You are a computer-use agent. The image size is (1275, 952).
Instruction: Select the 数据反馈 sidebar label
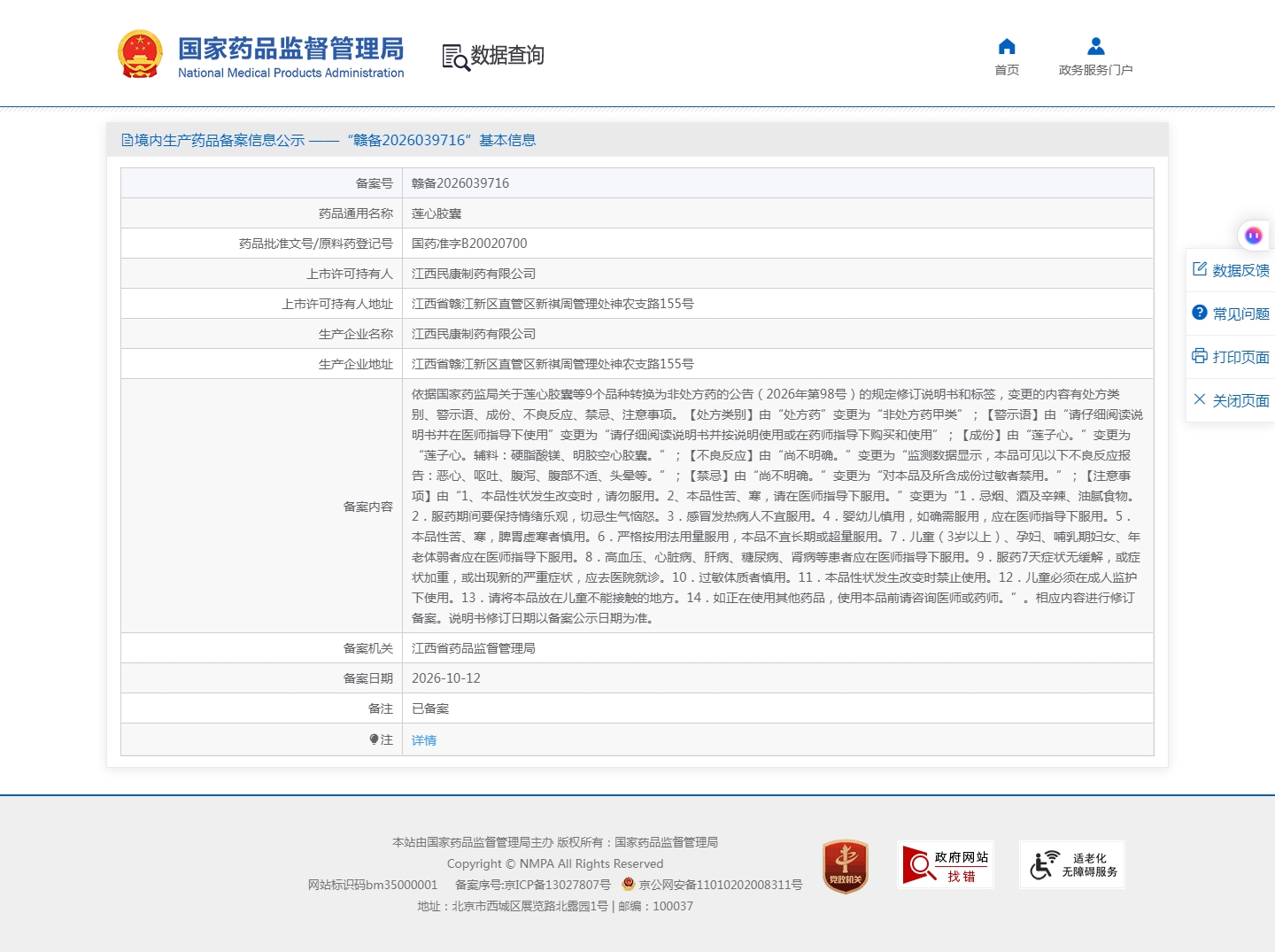[x=1241, y=270]
